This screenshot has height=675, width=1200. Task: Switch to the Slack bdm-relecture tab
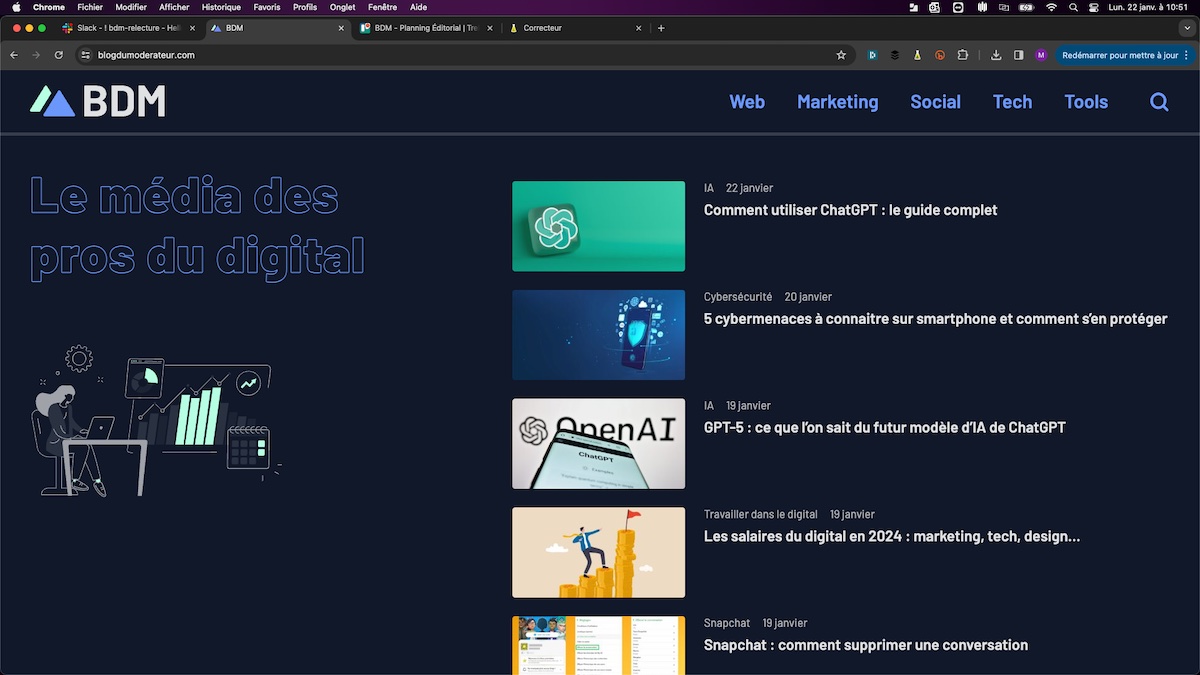pyautogui.click(x=128, y=28)
